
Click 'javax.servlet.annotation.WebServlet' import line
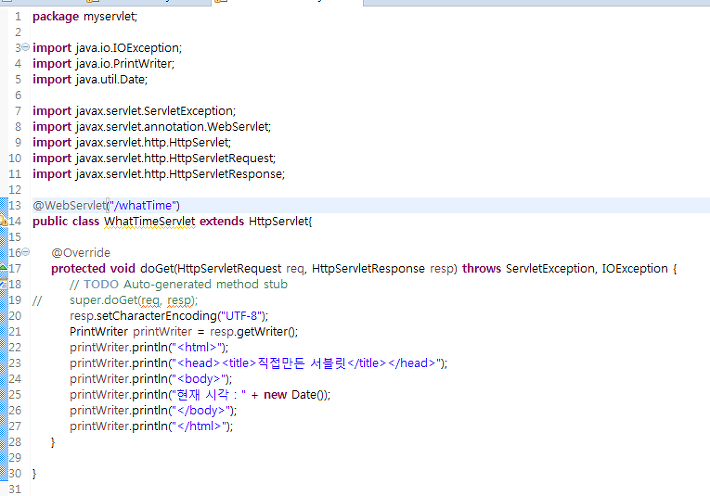(x=151, y=127)
